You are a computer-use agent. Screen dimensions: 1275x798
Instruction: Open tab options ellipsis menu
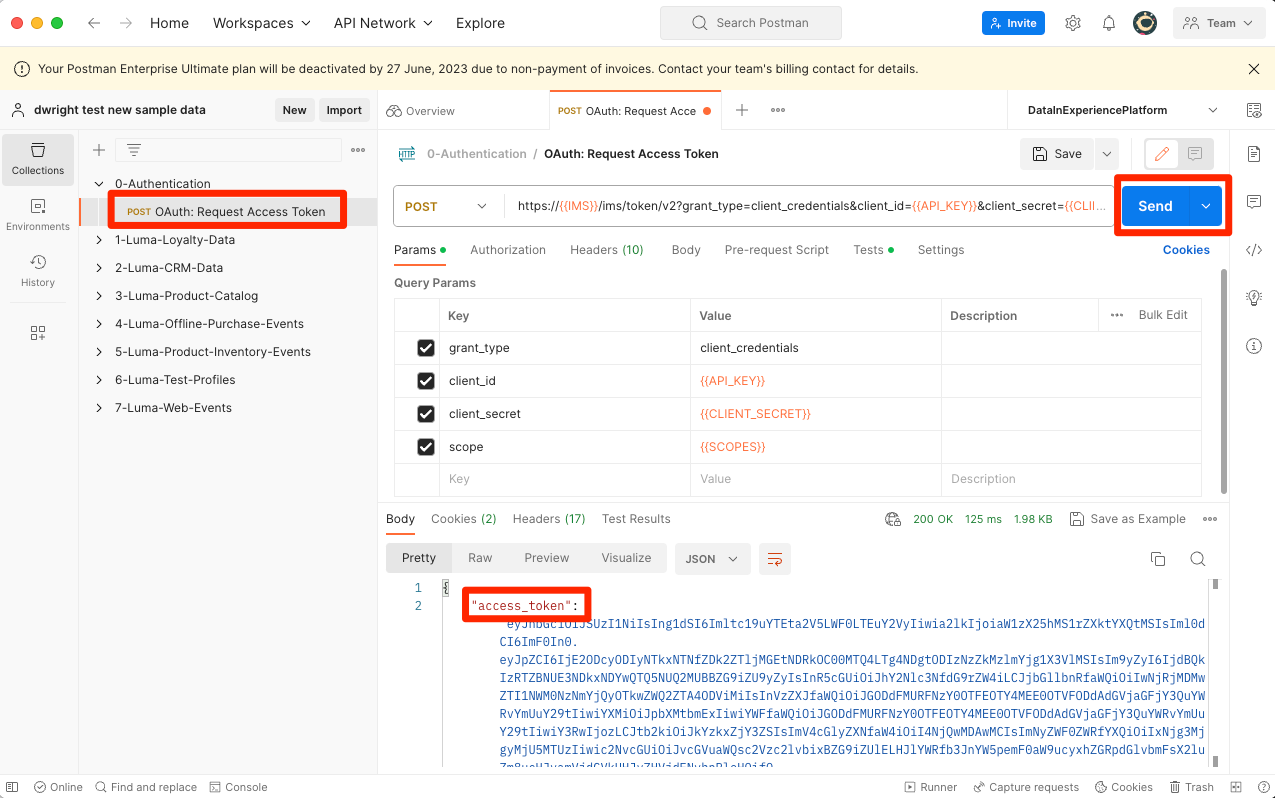point(778,110)
